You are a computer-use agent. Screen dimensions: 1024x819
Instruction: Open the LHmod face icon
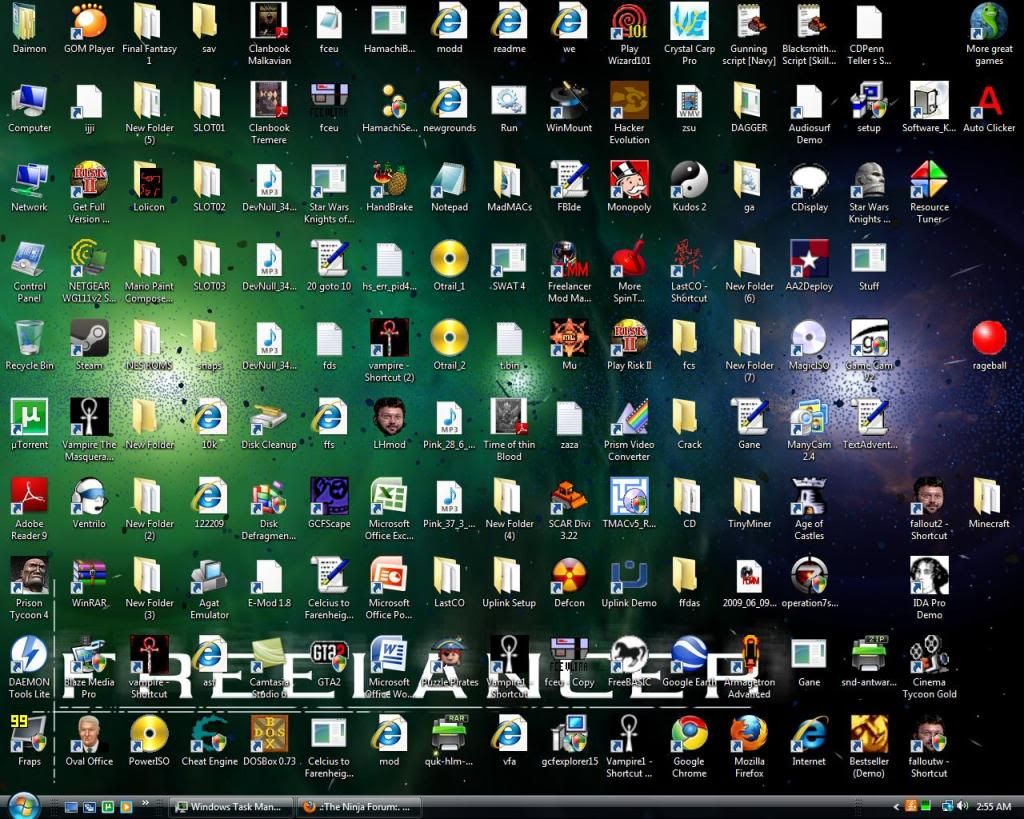[x=389, y=417]
